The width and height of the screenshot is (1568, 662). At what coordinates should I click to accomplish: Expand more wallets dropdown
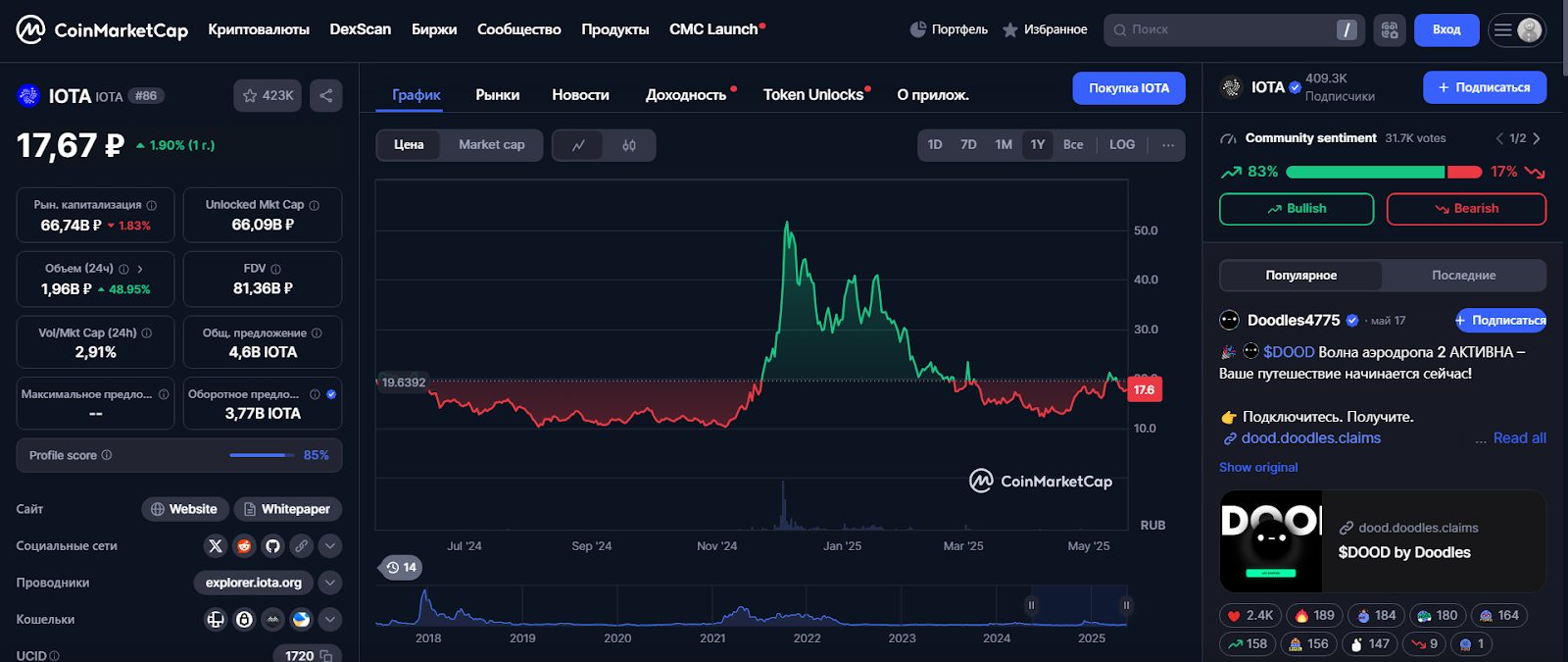pyautogui.click(x=330, y=619)
